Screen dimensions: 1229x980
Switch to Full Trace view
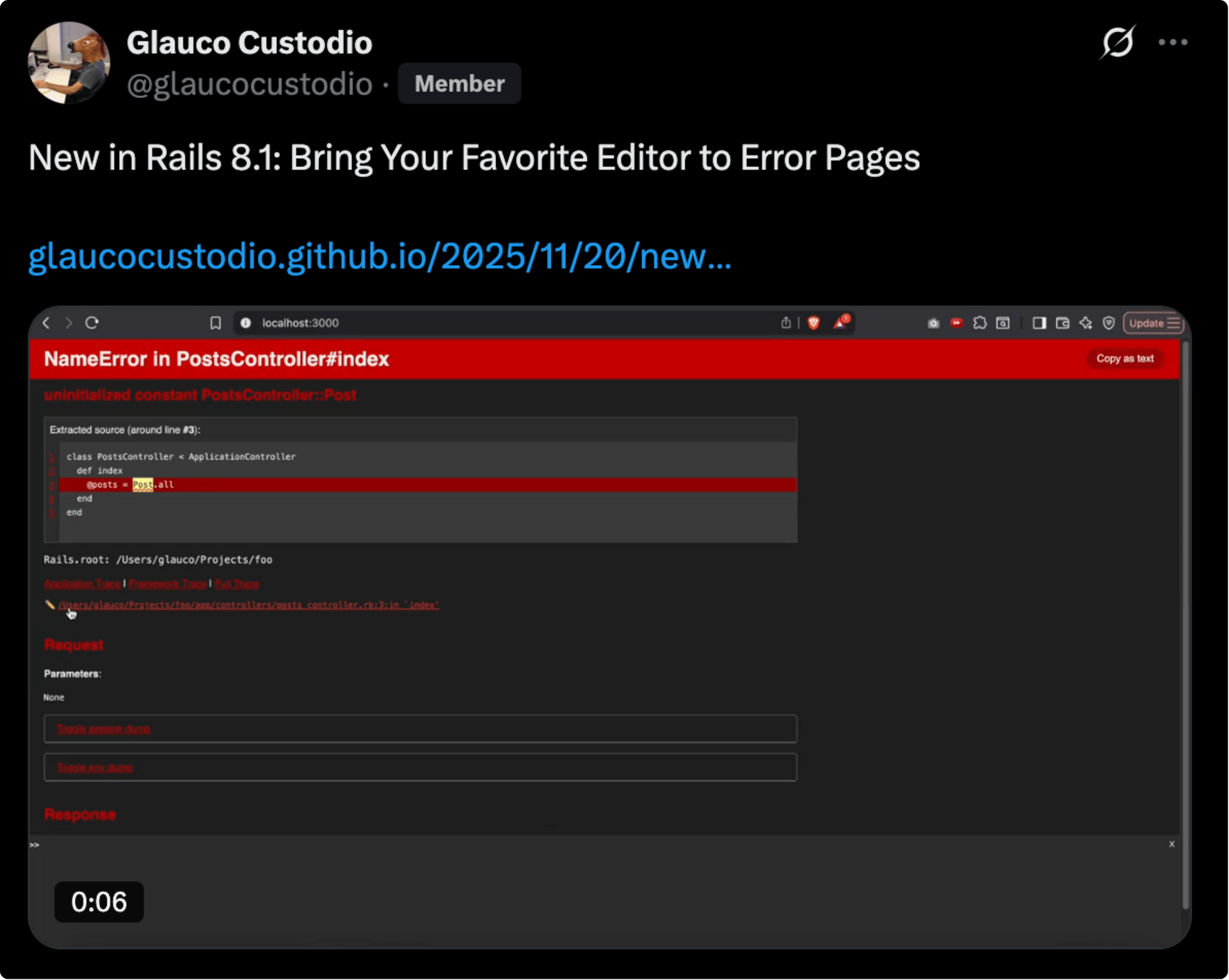tap(237, 584)
